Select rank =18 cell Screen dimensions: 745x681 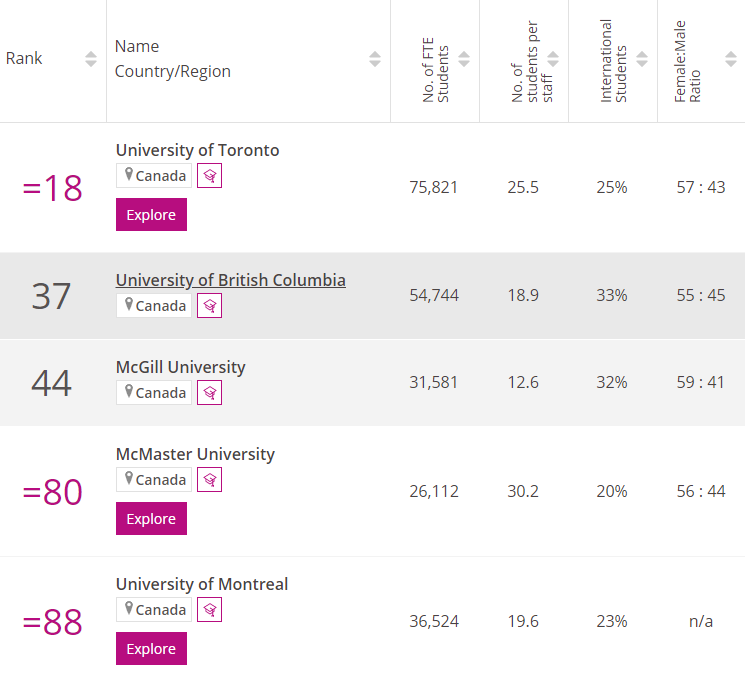pos(52,188)
